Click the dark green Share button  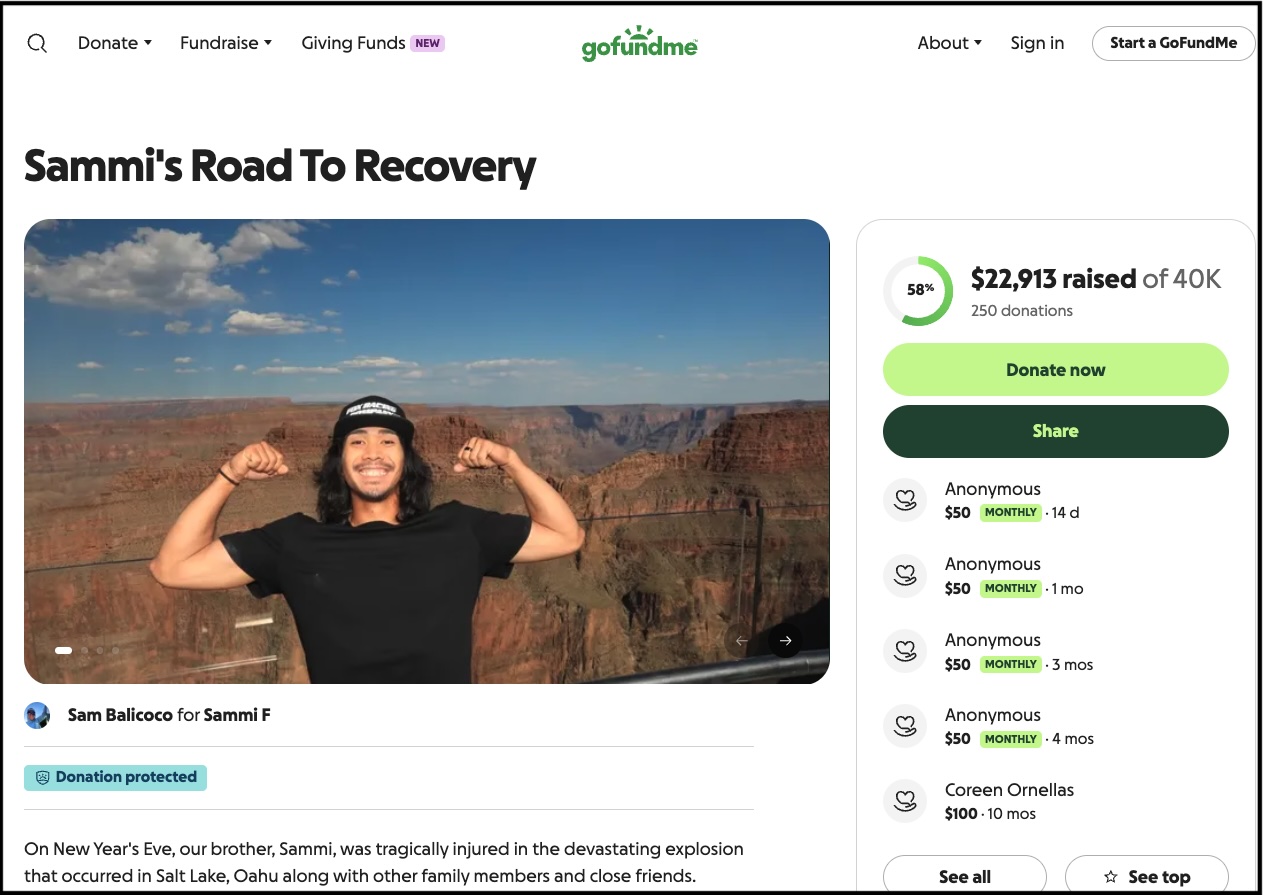click(x=1056, y=431)
